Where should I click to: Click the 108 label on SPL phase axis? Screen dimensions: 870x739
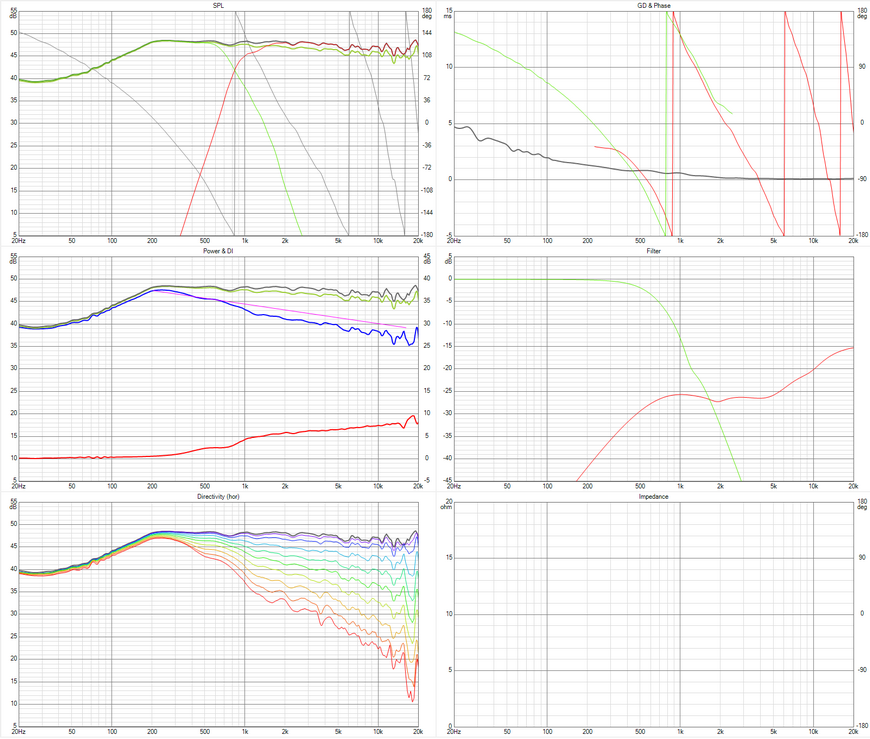point(427,55)
